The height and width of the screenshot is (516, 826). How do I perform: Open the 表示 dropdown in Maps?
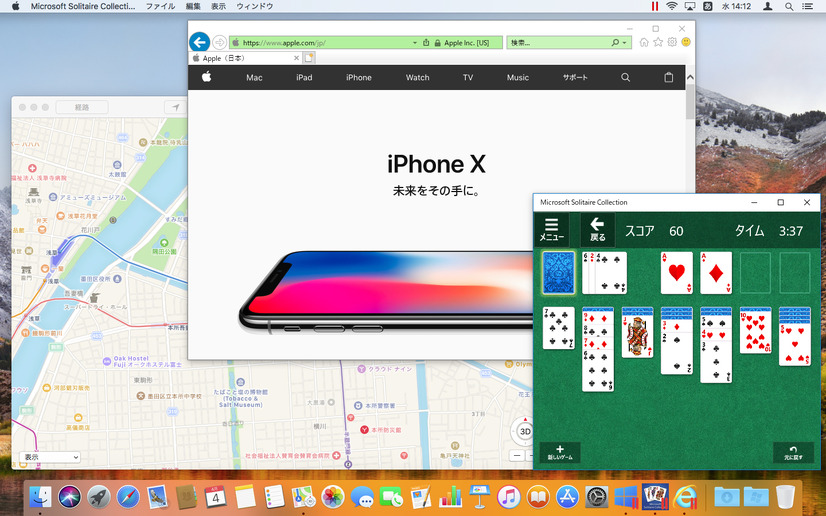point(50,457)
